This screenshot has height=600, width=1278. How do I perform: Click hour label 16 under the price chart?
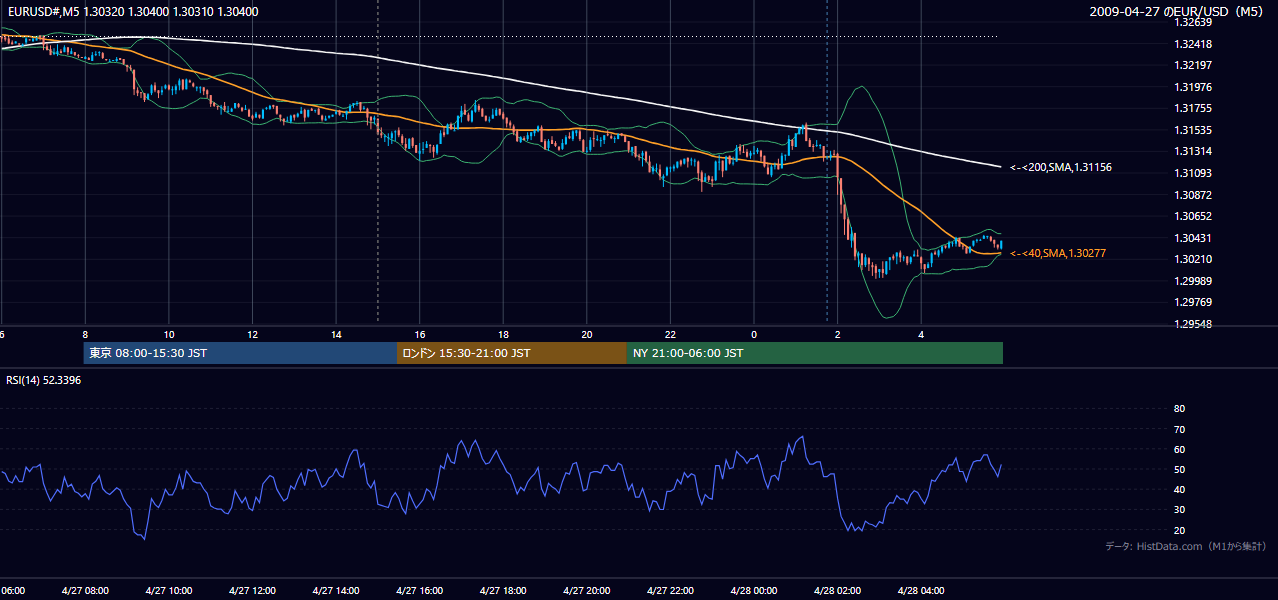420,335
